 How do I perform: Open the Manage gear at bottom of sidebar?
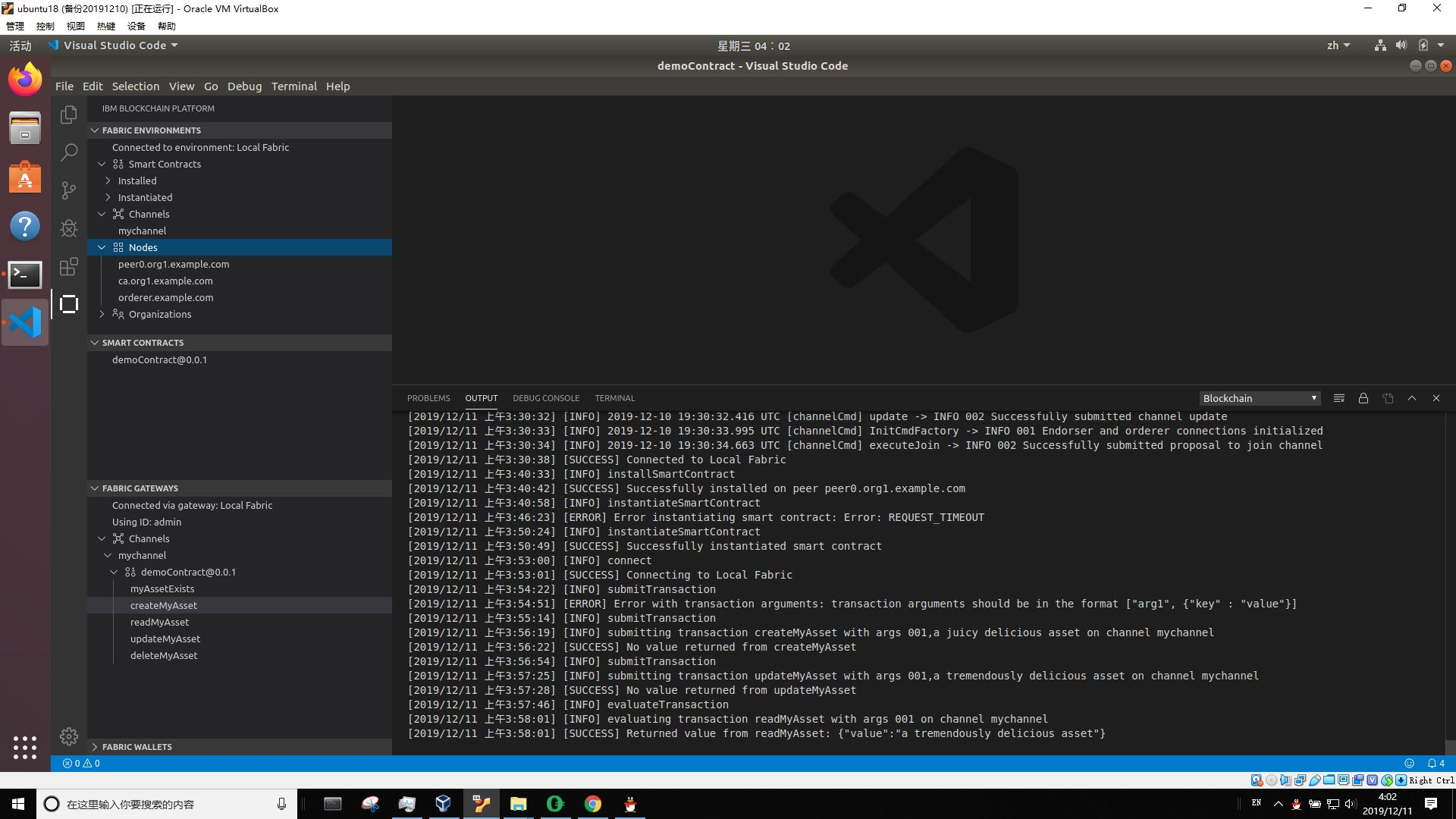click(68, 736)
